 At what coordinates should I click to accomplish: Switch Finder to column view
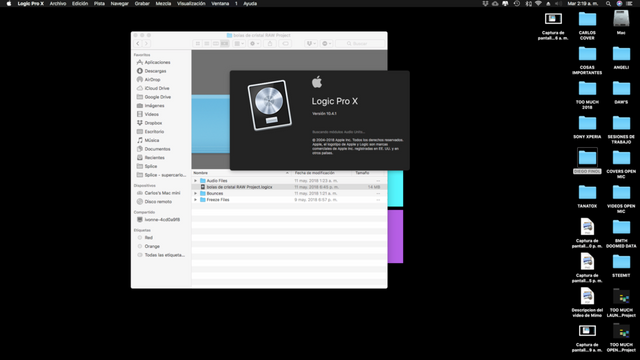pos(216,43)
